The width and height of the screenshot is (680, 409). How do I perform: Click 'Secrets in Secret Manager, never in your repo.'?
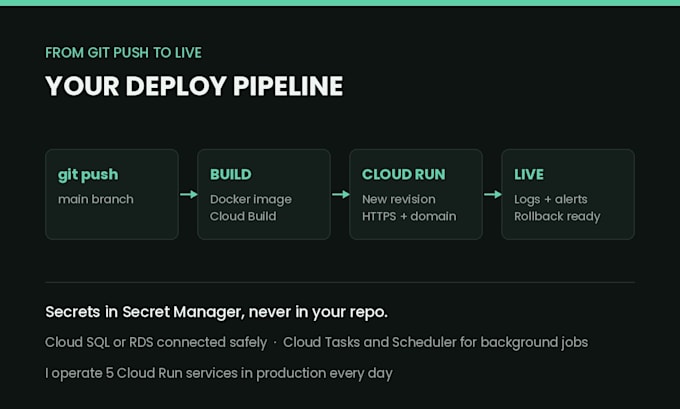click(x=216, y=312)
